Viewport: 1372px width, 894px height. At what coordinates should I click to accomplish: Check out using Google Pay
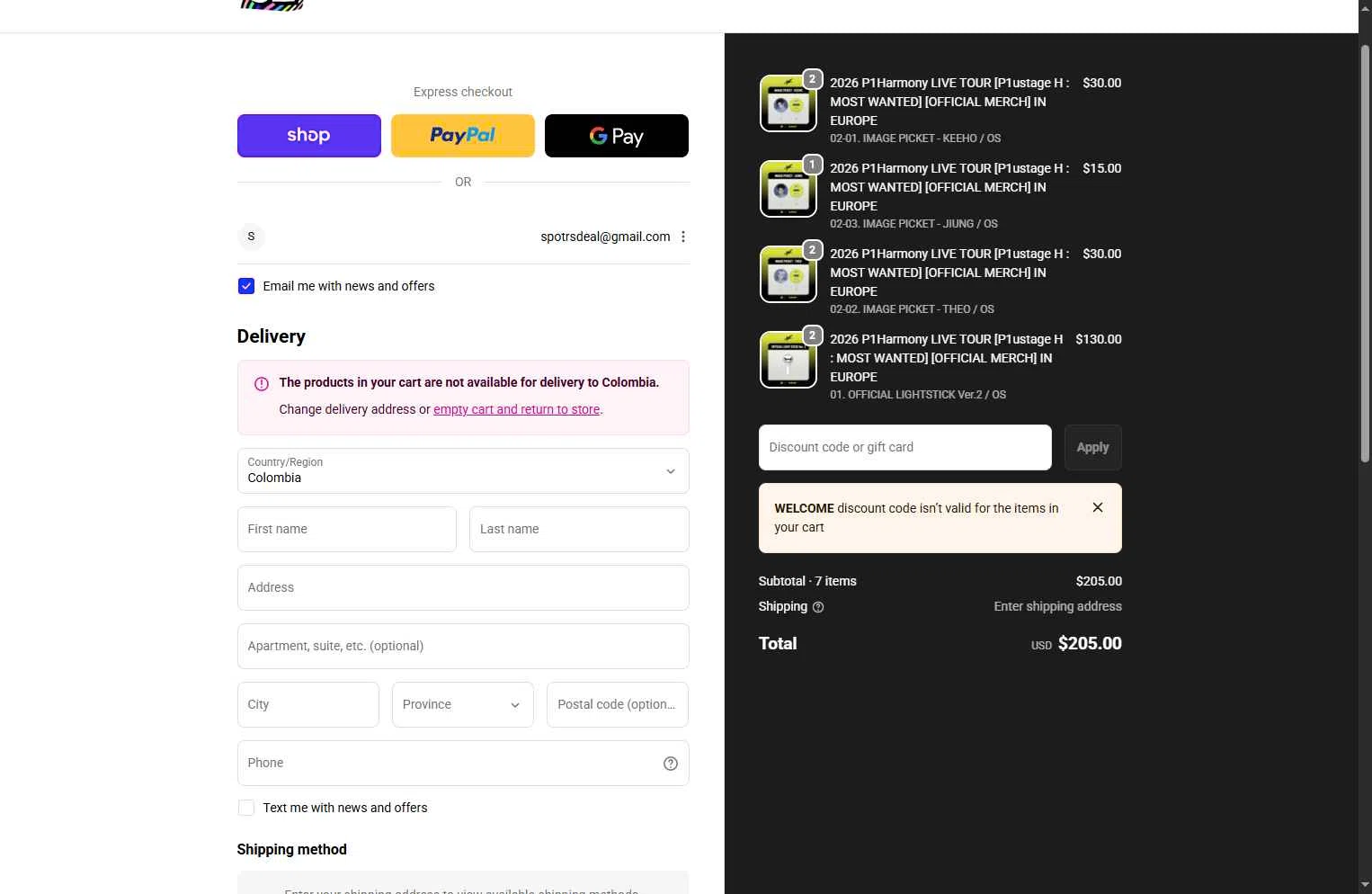[x=617, y=136]
